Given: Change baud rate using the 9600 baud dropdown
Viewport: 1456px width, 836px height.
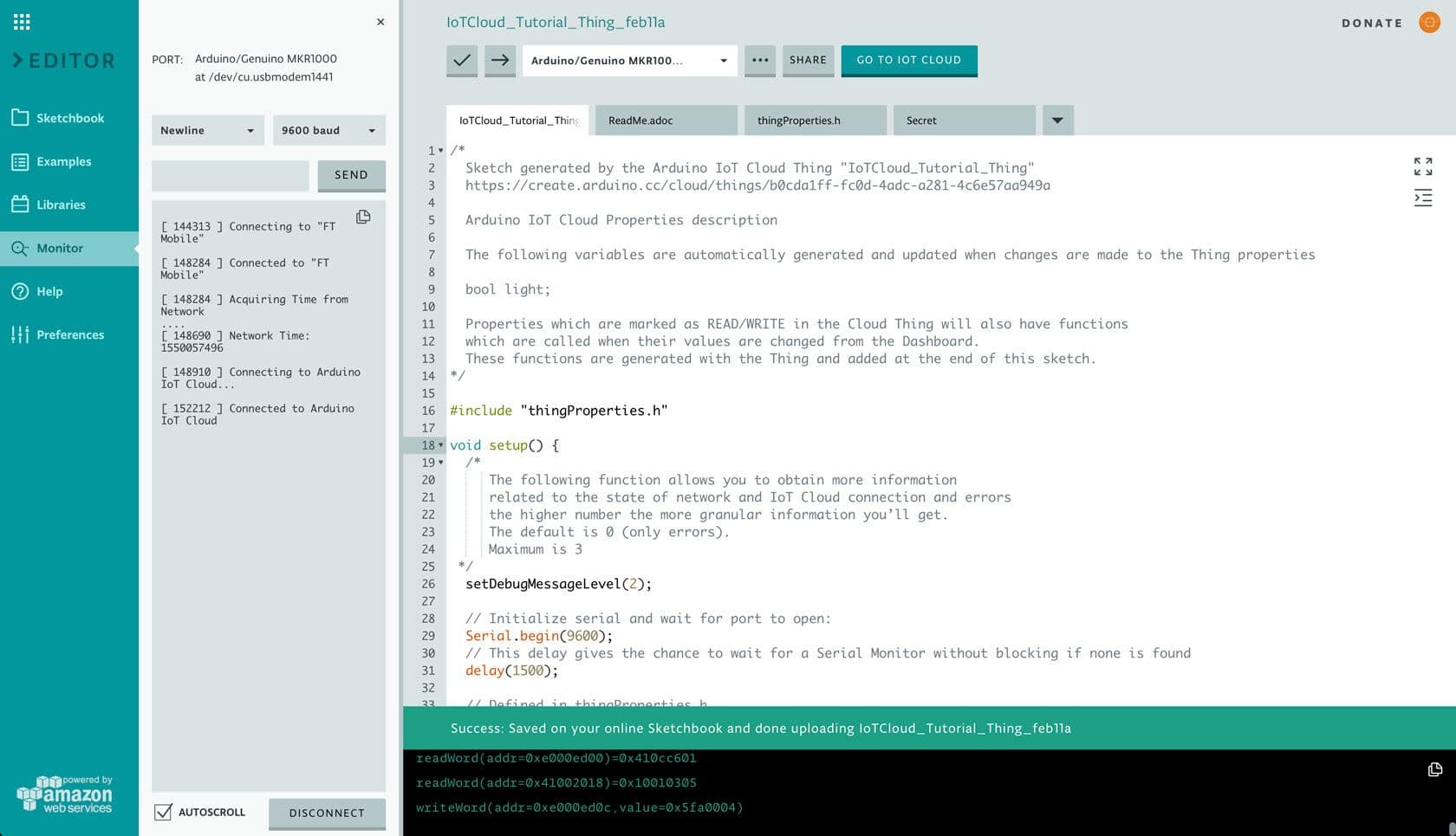Looking at the screenshot, I should tap(328, 130).
